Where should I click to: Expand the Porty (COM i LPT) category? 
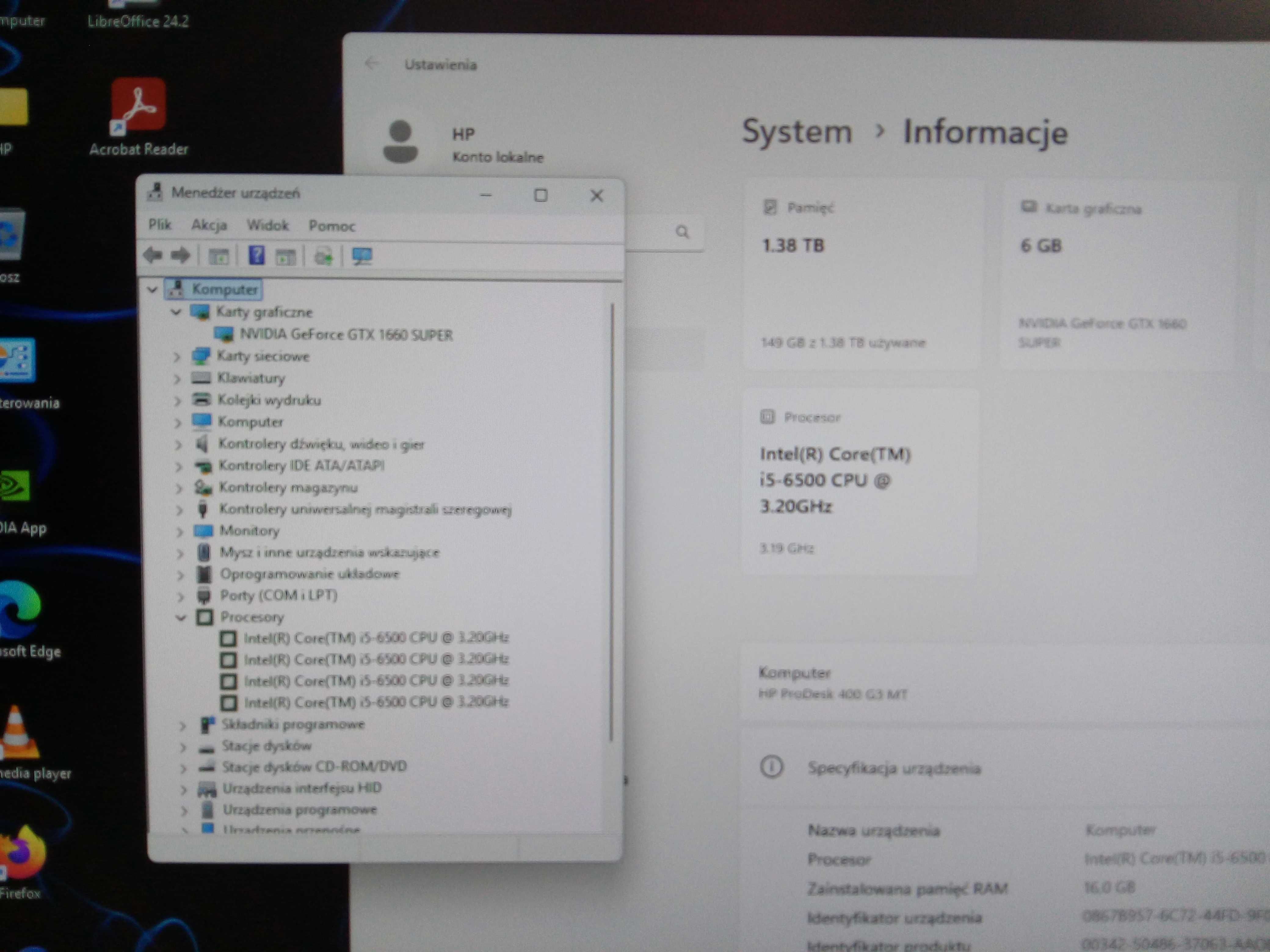click(180, 596)
